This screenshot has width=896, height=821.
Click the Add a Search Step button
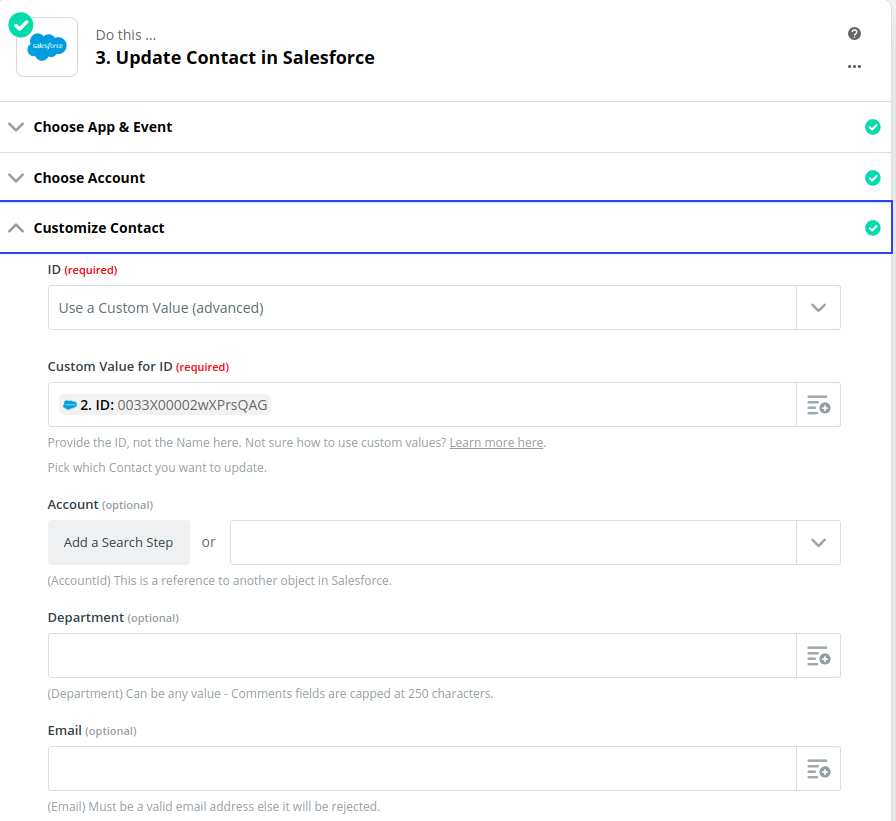118,542
